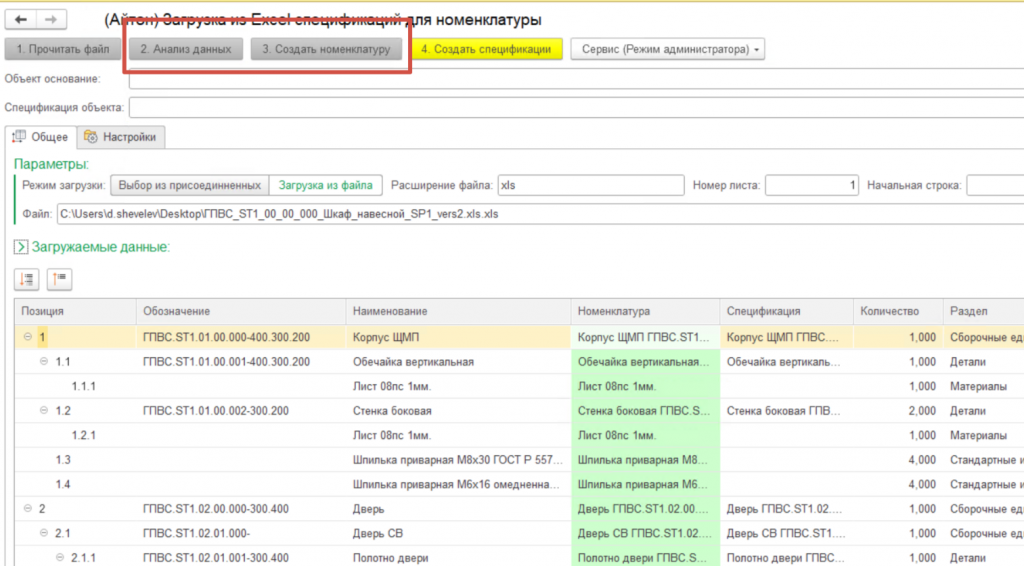Collapse tree row 2 Дверь
Image resolution: width=1024 pixels, height=566 pixels.
(x=28, y=509)
